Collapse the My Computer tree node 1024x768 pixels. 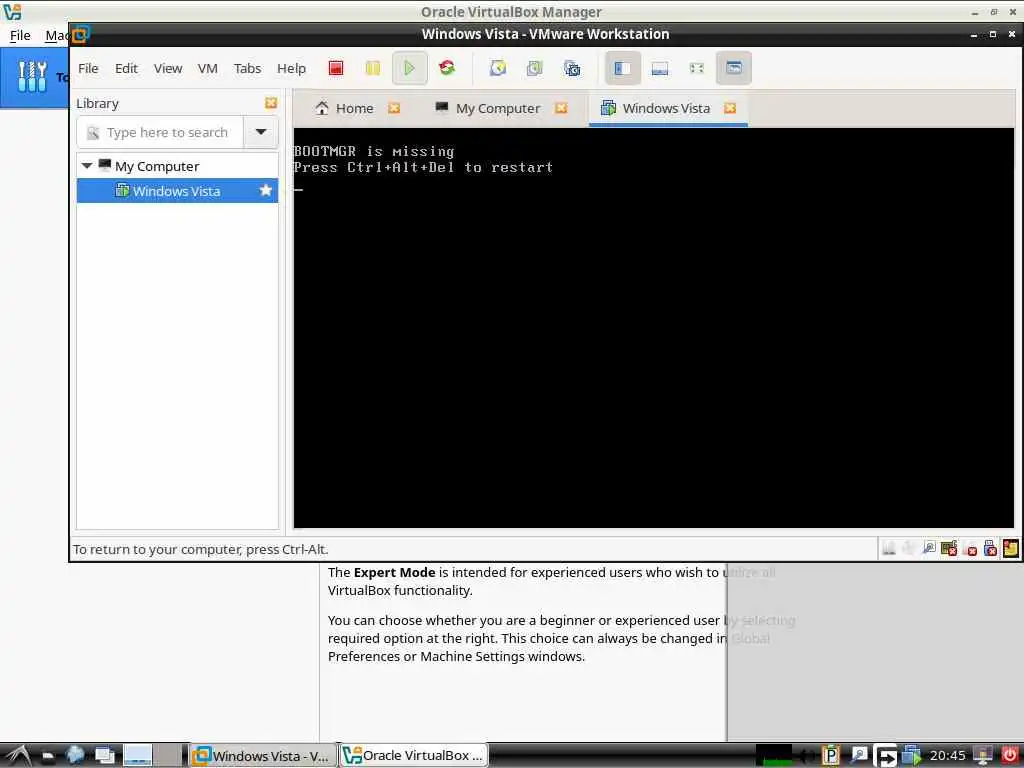[87, 166]
